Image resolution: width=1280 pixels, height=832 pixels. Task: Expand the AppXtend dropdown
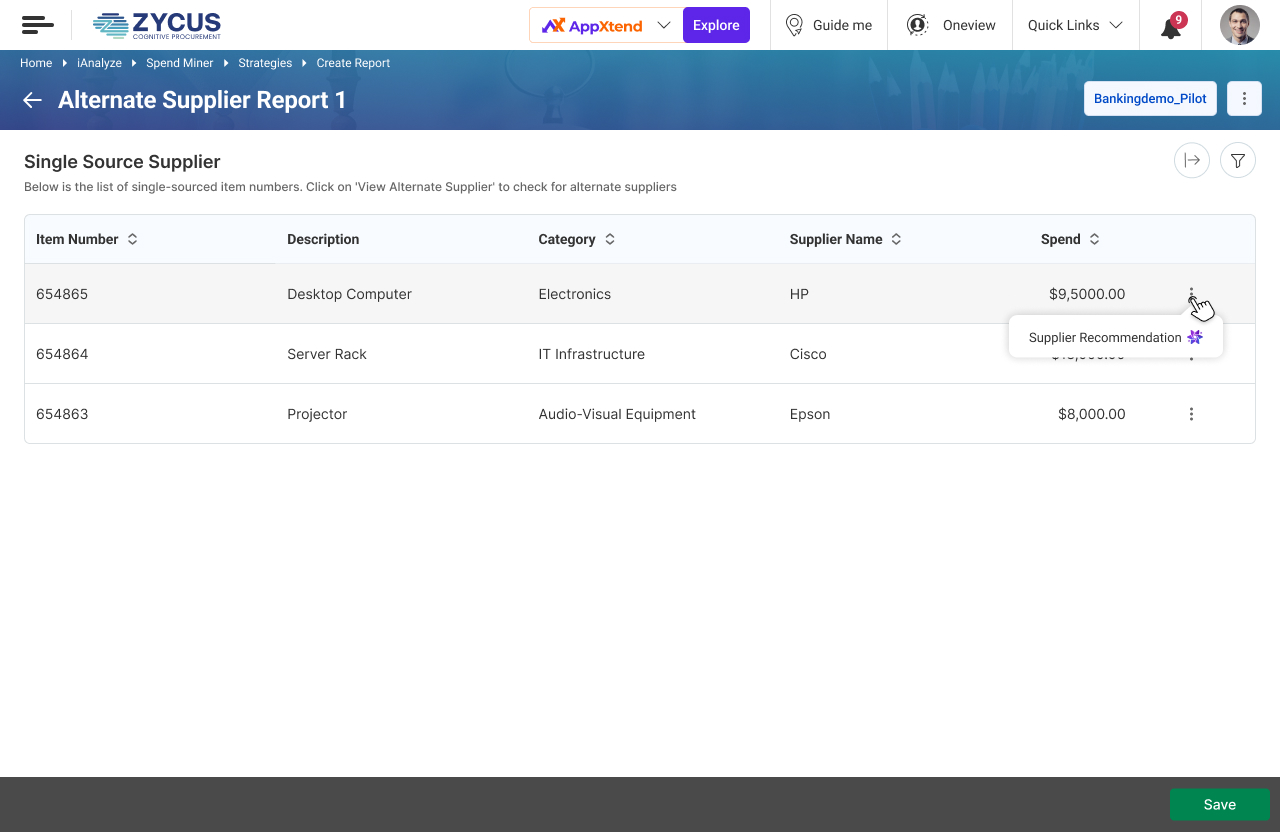pos(663,25)
